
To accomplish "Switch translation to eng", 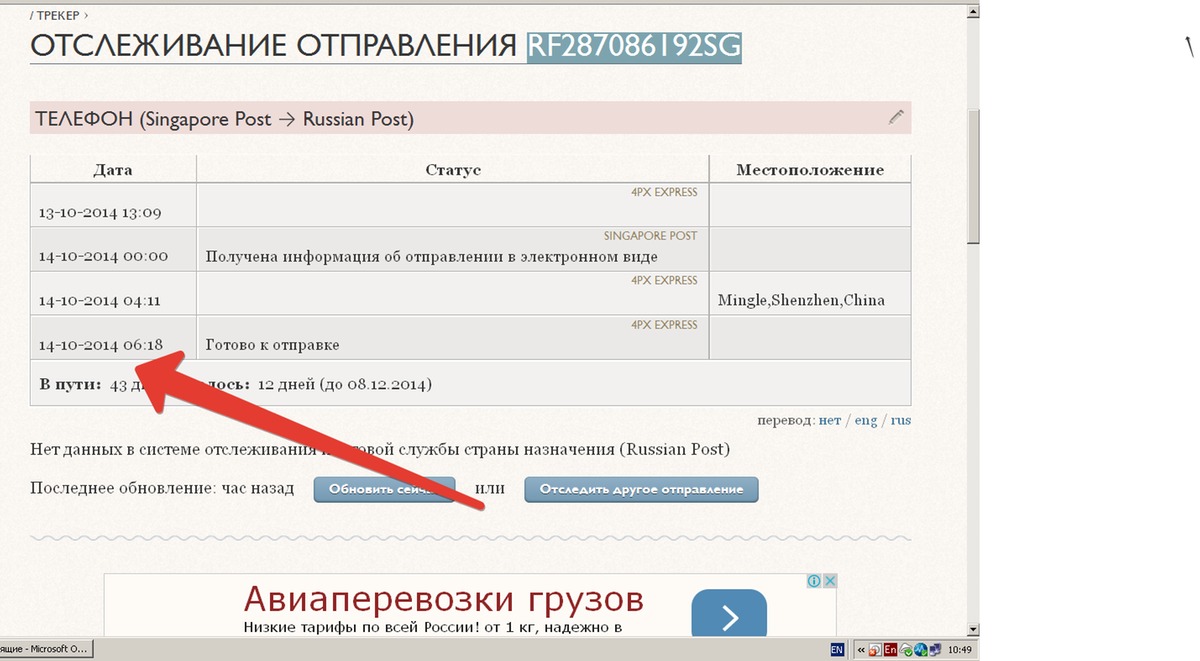I will (865, 421).
